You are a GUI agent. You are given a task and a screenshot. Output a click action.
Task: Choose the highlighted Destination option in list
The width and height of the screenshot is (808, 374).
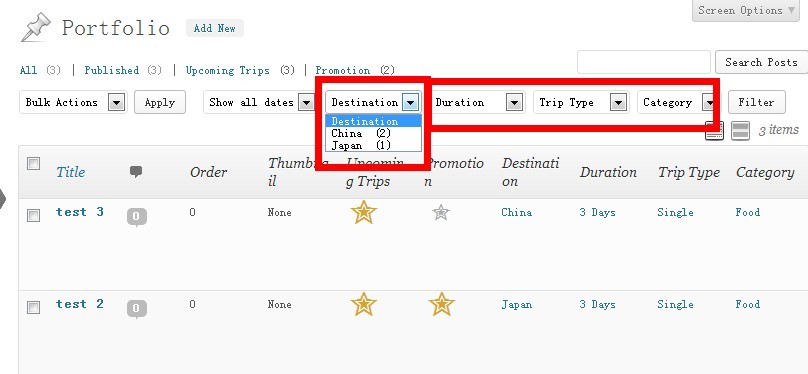point(374,122)
